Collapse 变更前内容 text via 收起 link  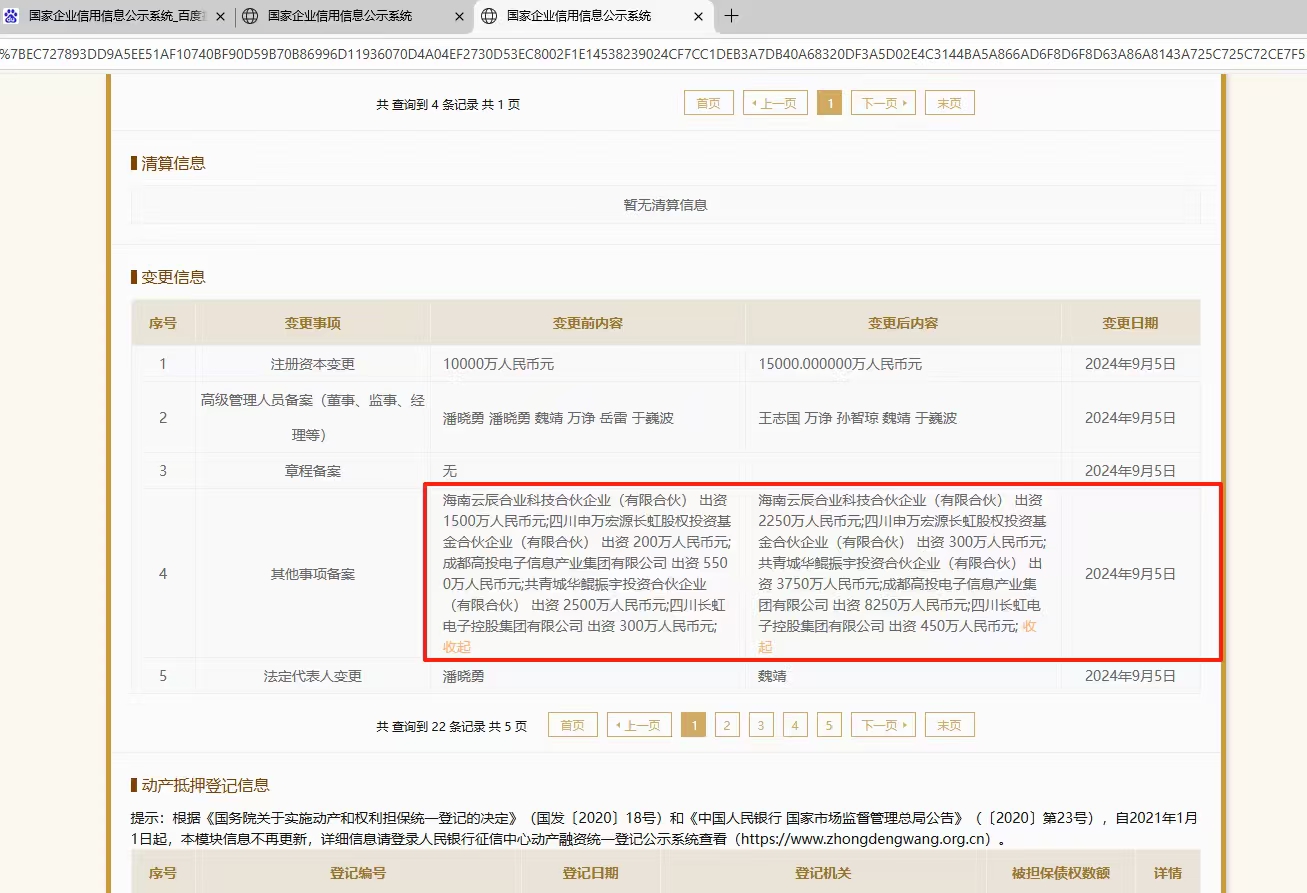pyautogui.click(x=457, y=647)
